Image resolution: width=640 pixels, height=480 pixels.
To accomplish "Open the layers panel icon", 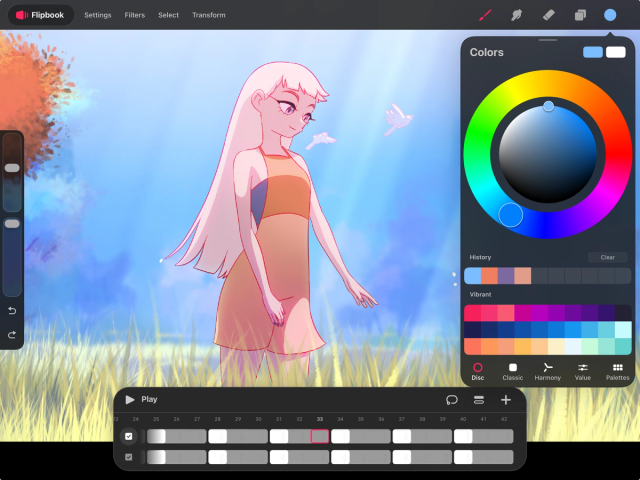I will point(580,15).
